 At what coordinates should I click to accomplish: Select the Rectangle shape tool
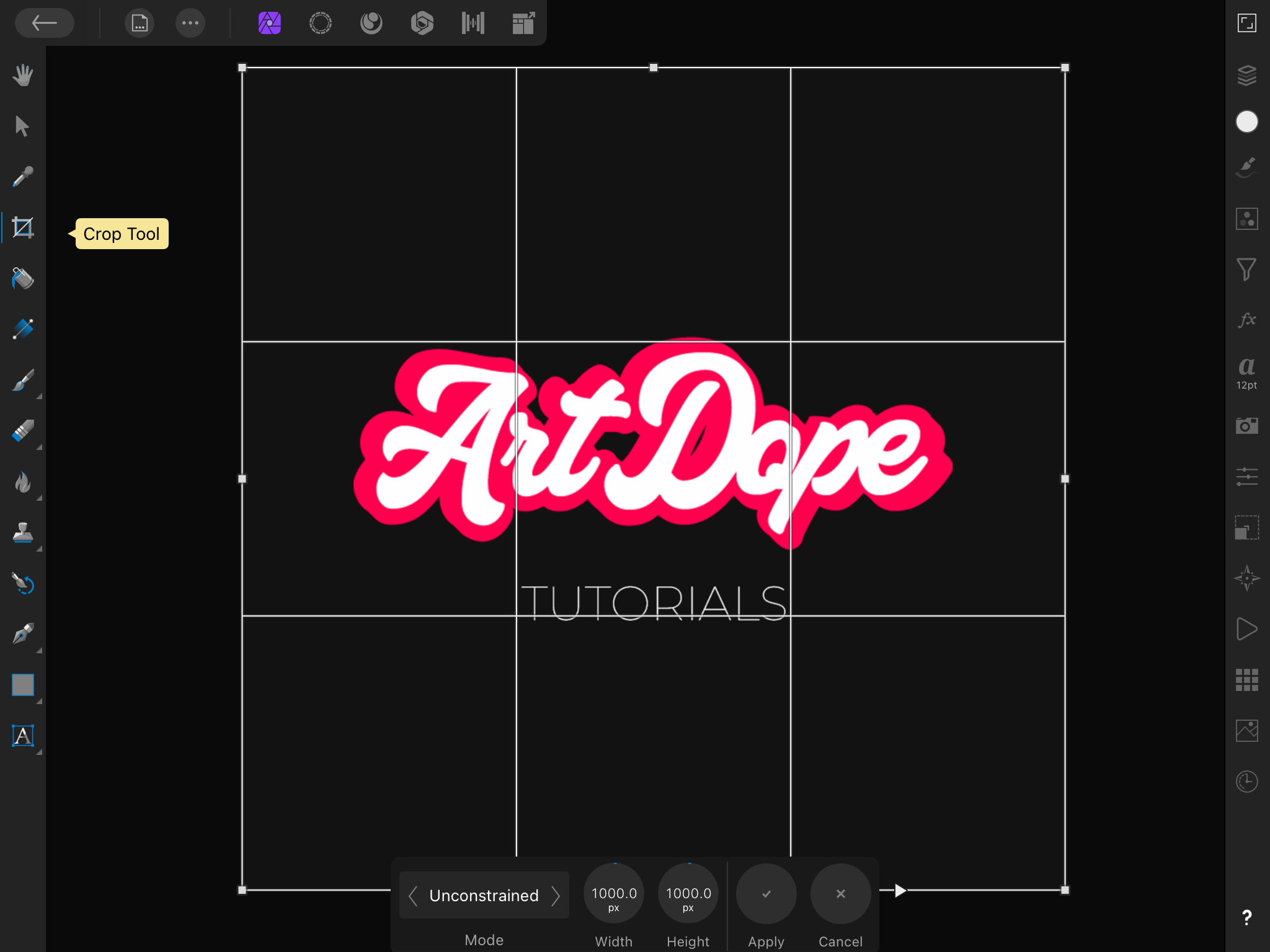[x=23, y=685]
